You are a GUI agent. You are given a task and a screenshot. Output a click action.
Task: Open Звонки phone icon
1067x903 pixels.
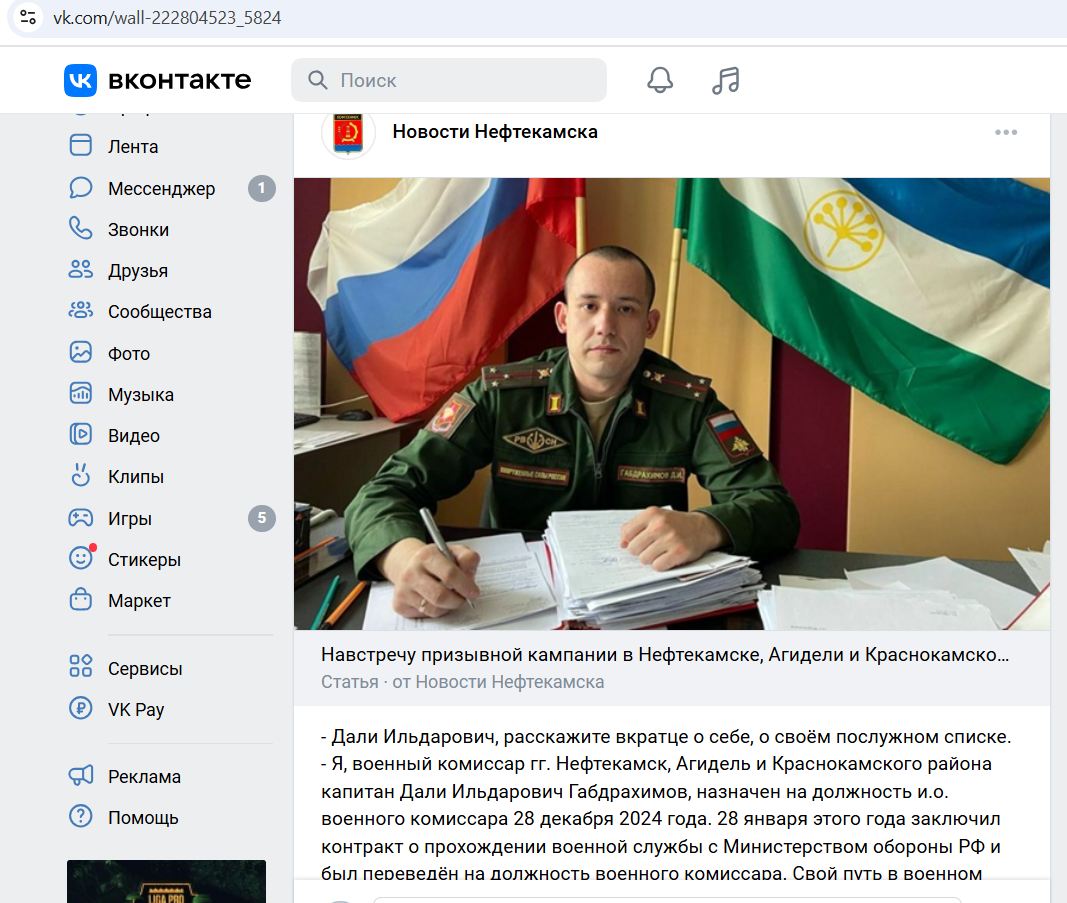(80, 229)
